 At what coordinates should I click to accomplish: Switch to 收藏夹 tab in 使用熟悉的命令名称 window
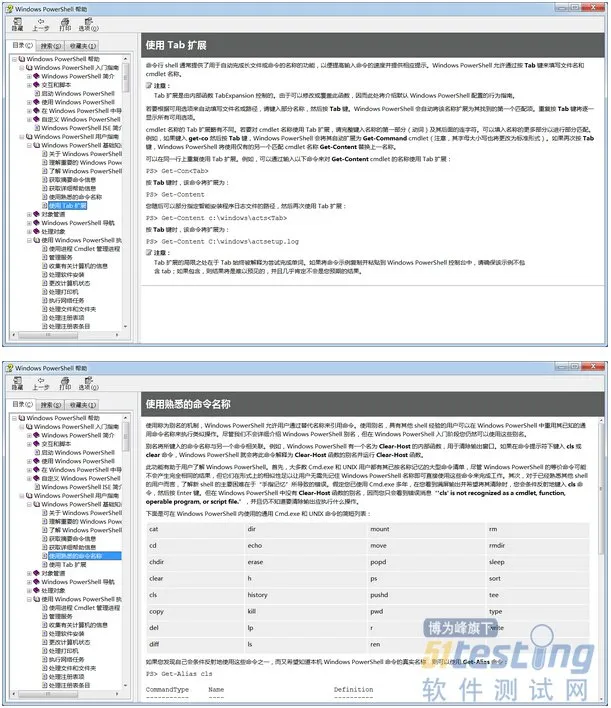(x=82, y=405)
